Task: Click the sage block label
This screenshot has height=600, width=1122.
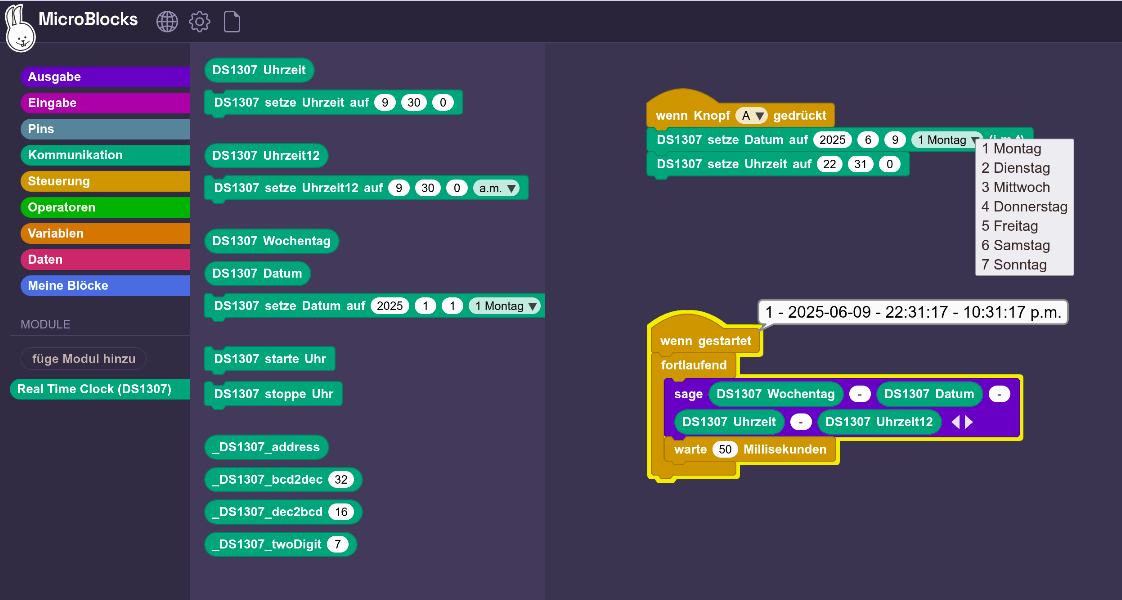Action: 688,394
